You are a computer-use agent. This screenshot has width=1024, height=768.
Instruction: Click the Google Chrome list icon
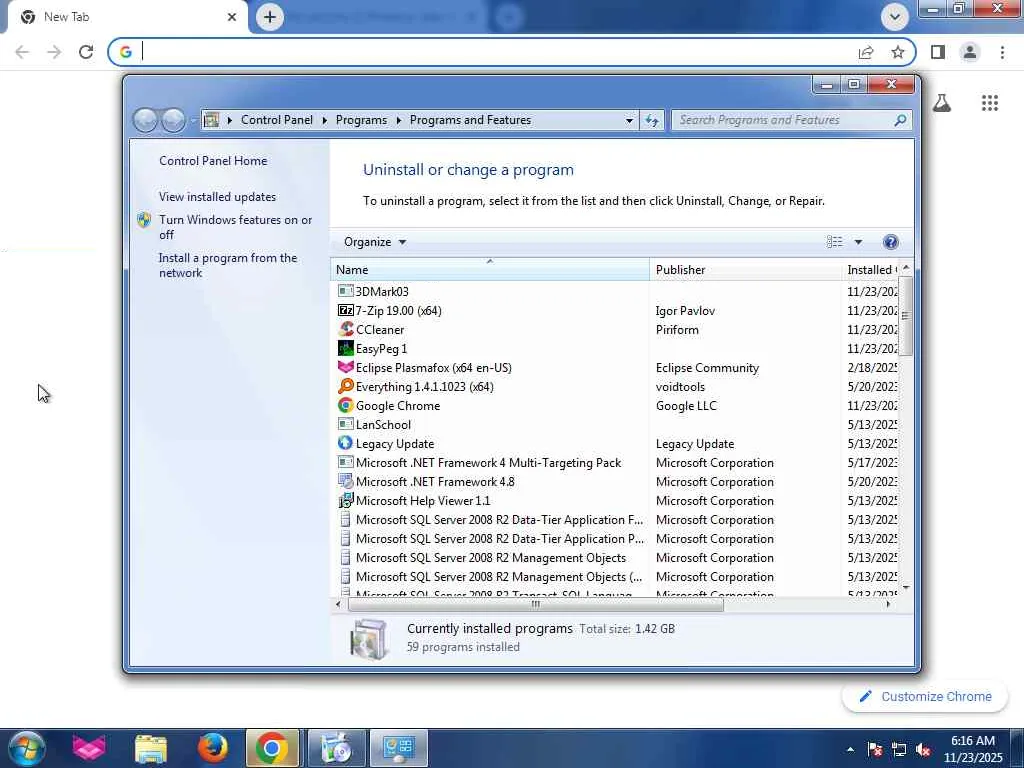(345, 405)
